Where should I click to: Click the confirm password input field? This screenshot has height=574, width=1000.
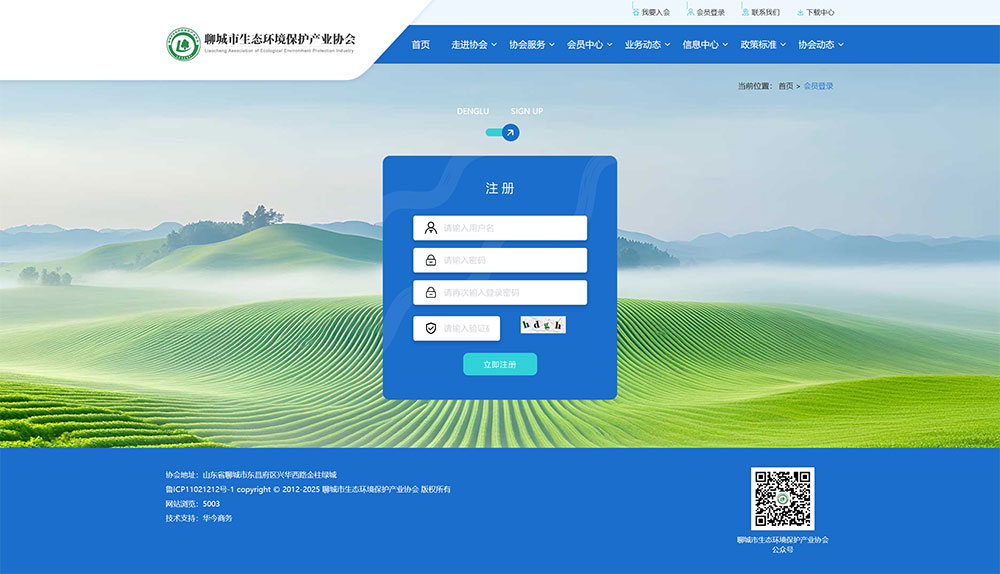coord(510,293)
